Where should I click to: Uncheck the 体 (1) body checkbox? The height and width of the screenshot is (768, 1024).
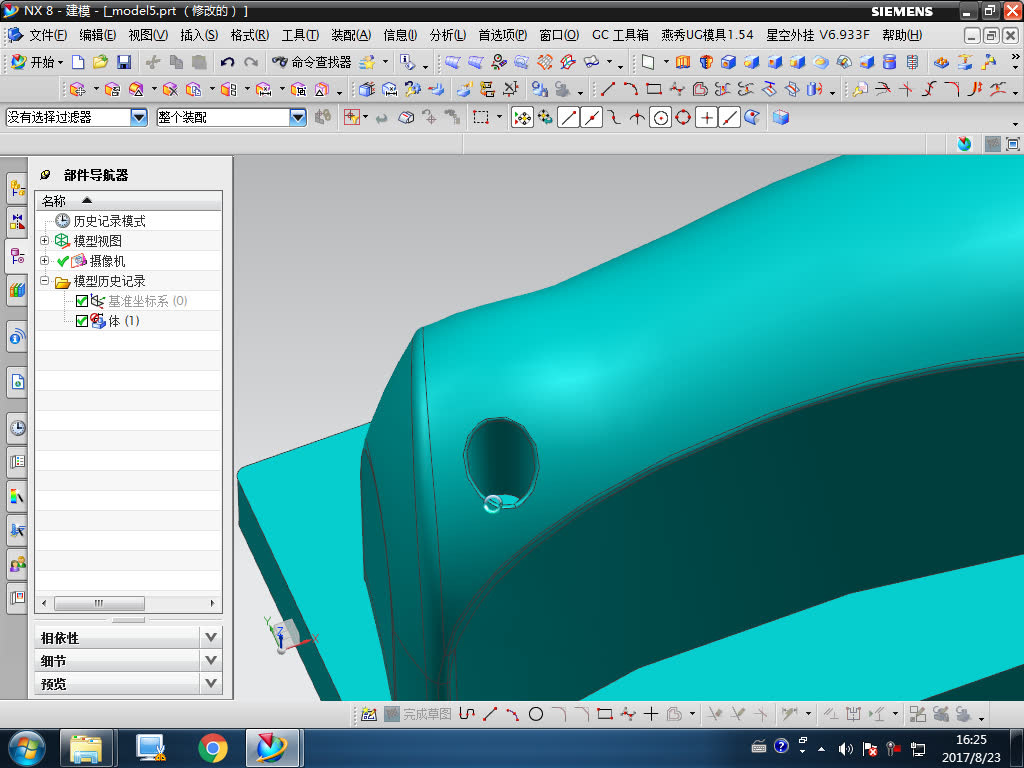click(82, 321)
